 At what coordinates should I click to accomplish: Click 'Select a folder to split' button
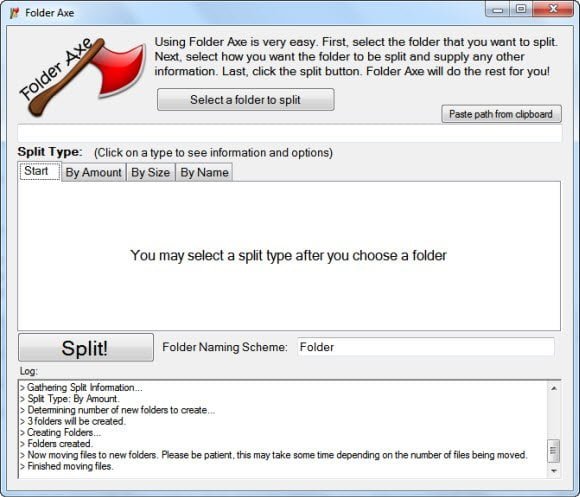click(x=246, y=99)
